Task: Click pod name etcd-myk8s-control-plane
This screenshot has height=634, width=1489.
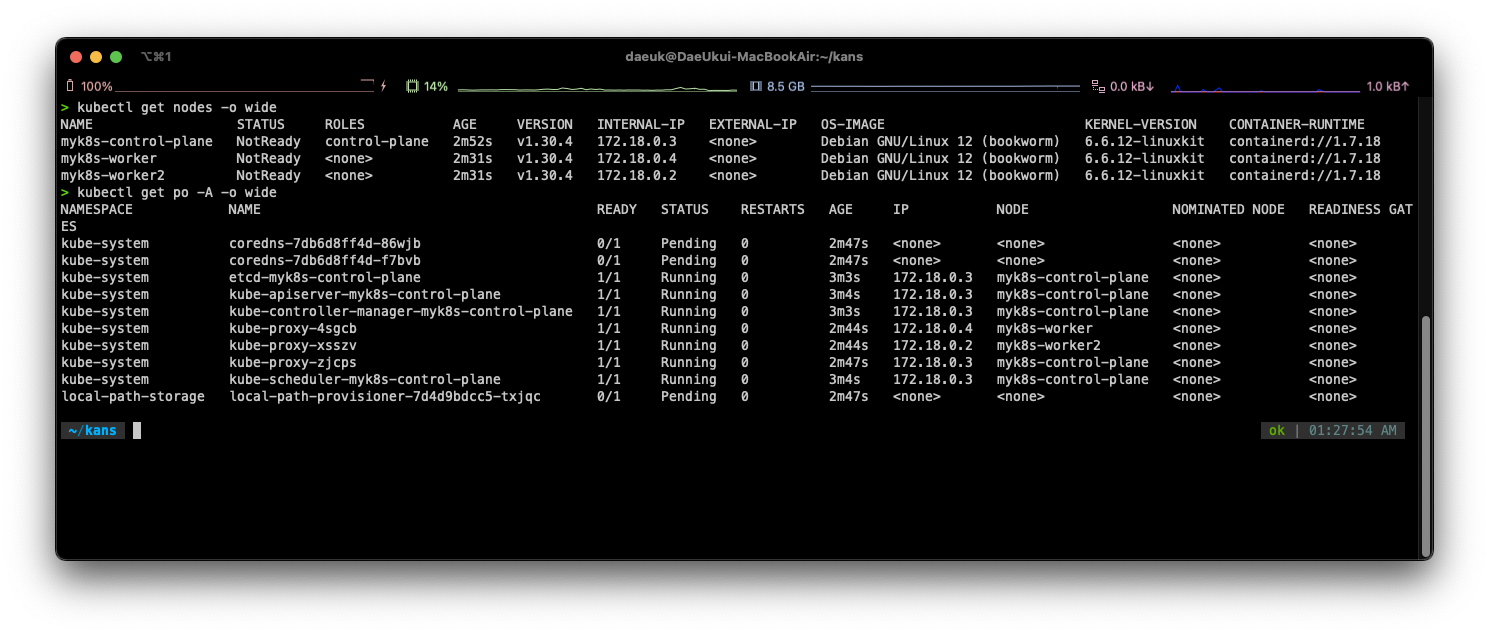Action: click(x=325, y=277)
